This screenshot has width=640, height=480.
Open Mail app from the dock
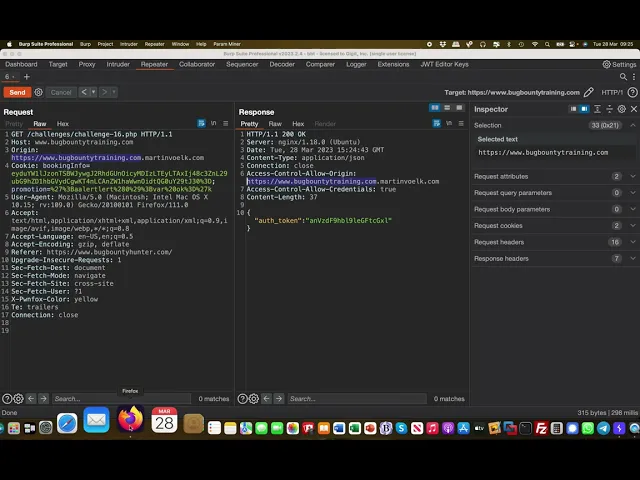pyautogui.click(x=96, y=420)
